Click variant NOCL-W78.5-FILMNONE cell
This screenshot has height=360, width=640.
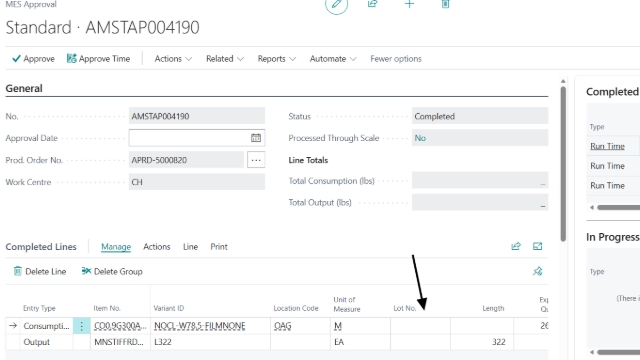point(200,326)
